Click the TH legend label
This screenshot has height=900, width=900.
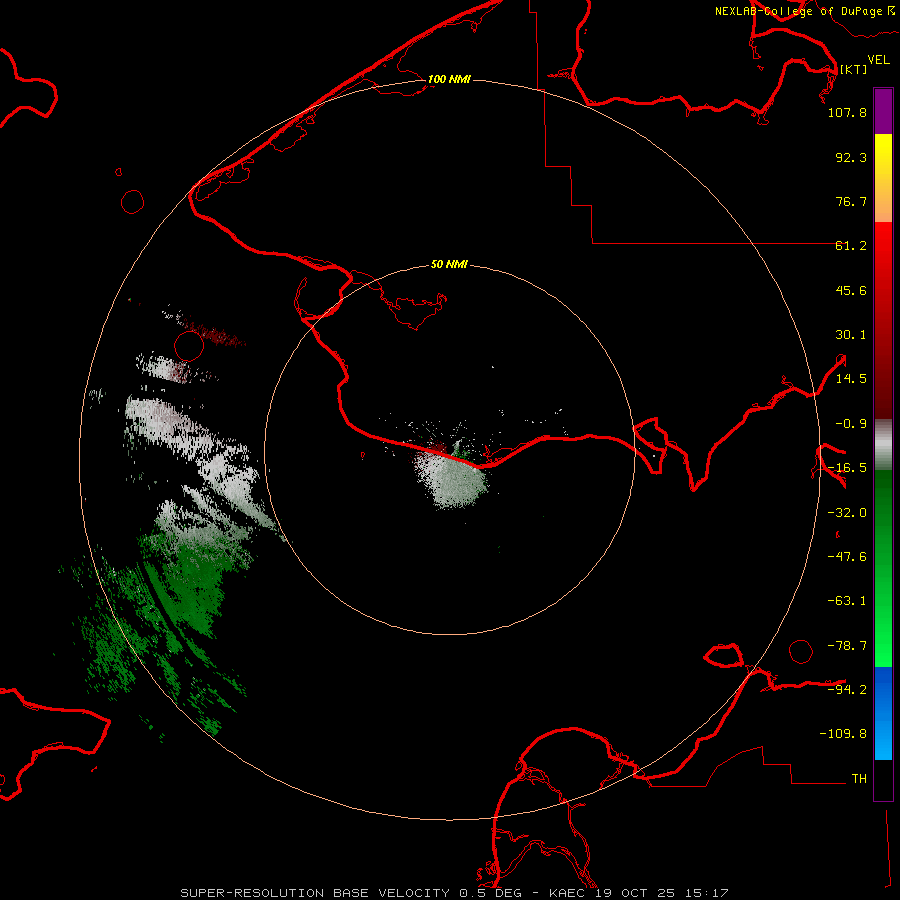pos(859,779)
